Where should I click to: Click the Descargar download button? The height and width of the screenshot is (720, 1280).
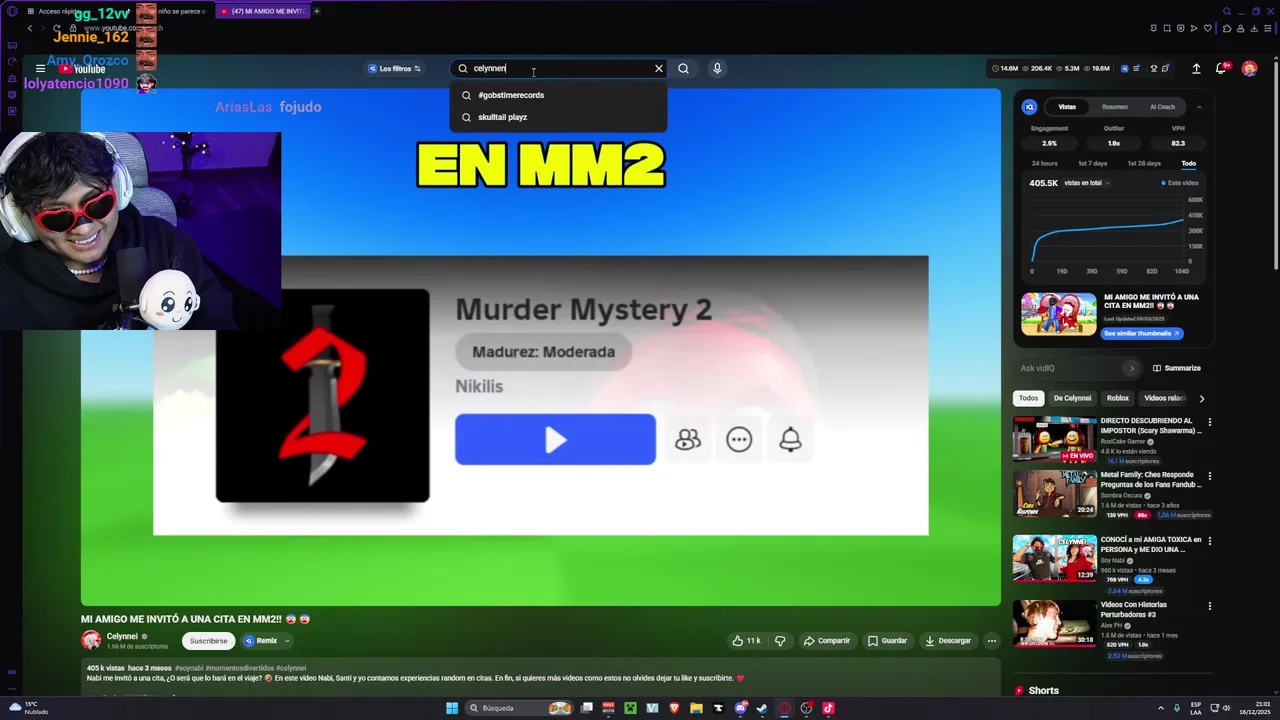pos(948,641)
